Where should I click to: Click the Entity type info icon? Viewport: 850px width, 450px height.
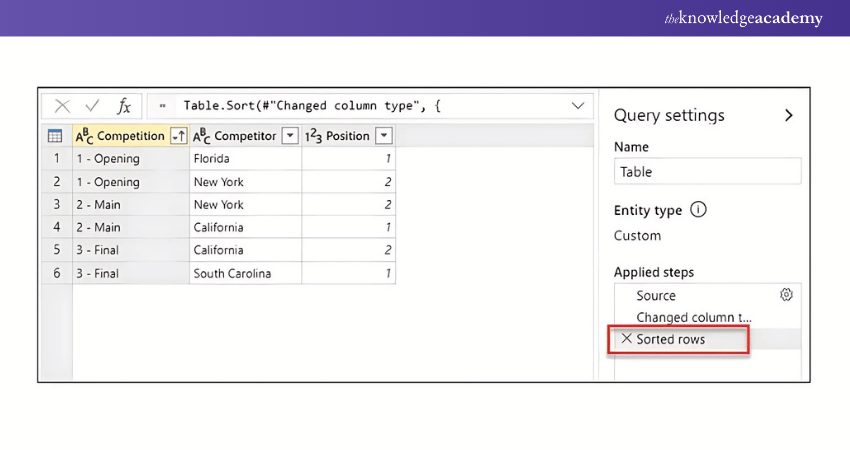698,210
